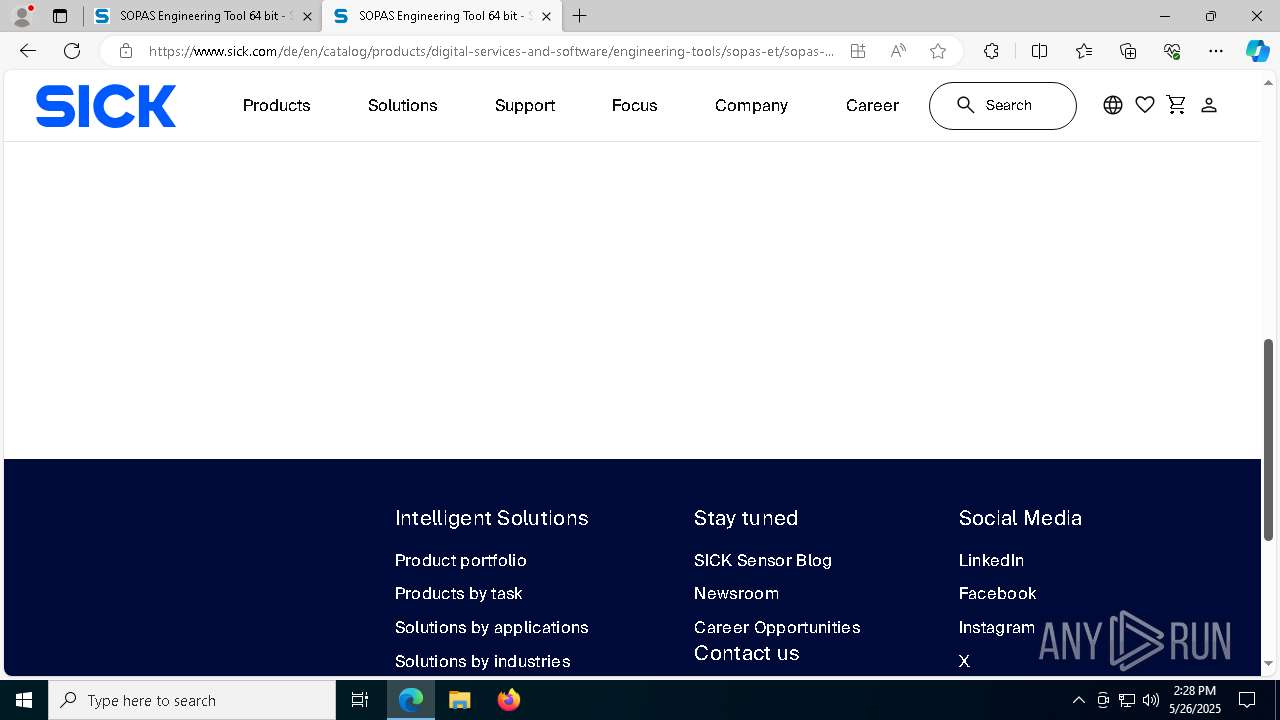Open the language globe icon

coord(1113,105)
